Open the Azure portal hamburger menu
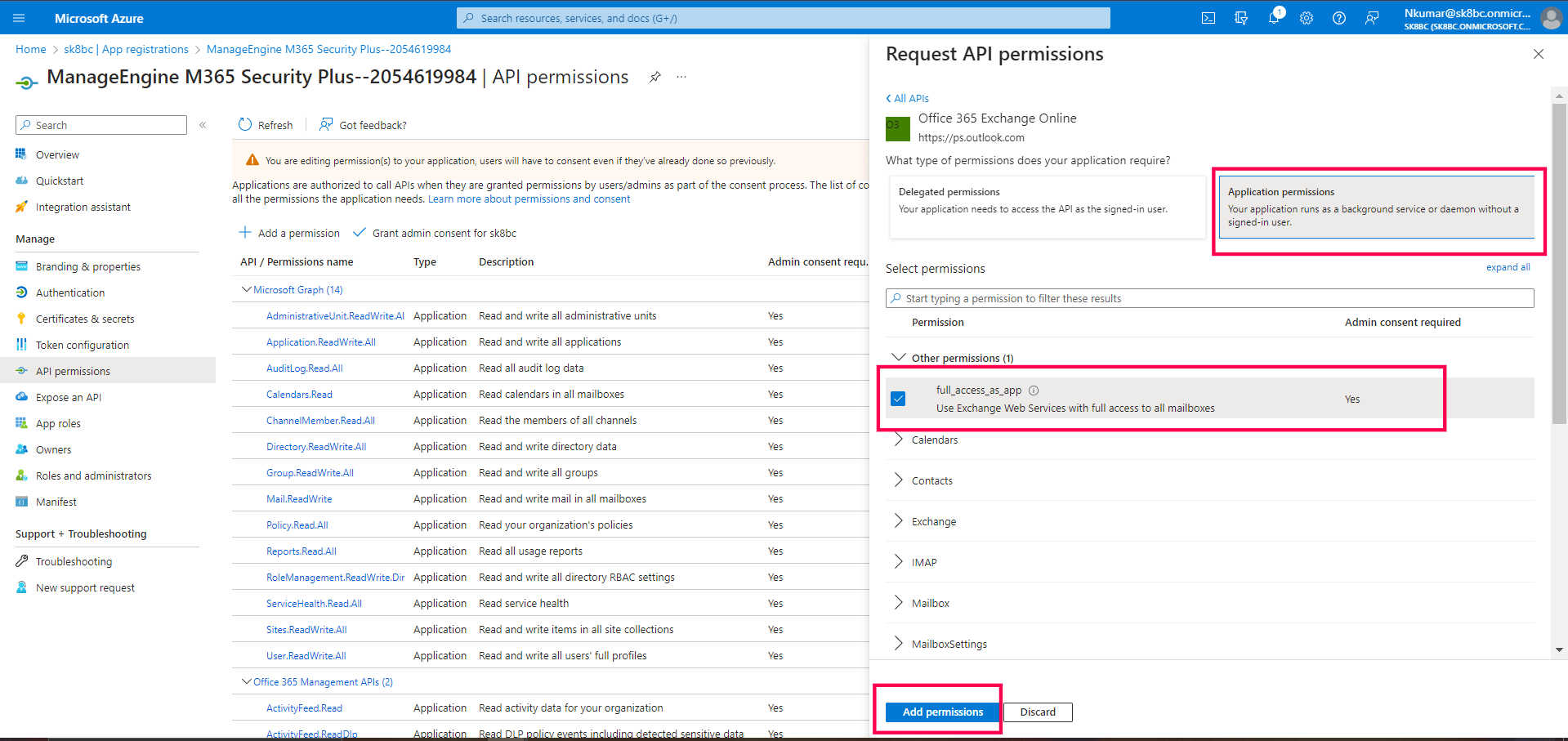The width and height of the screenshot is (1568, 741). [20, 18]
